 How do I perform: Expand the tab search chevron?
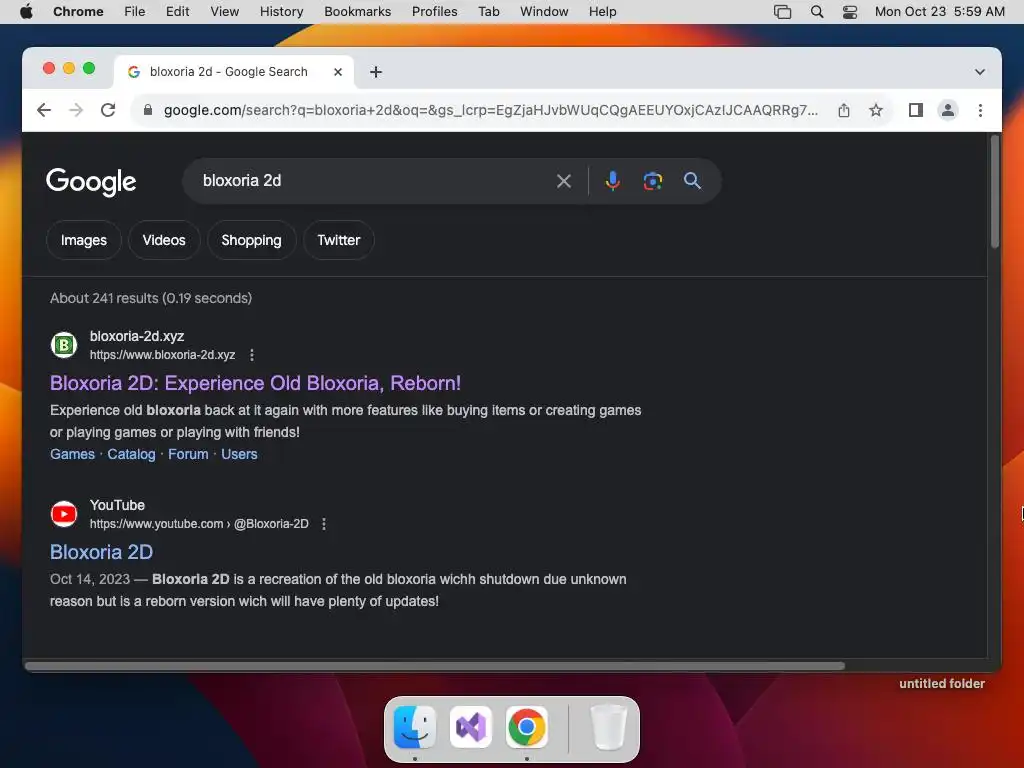(980, 72)
